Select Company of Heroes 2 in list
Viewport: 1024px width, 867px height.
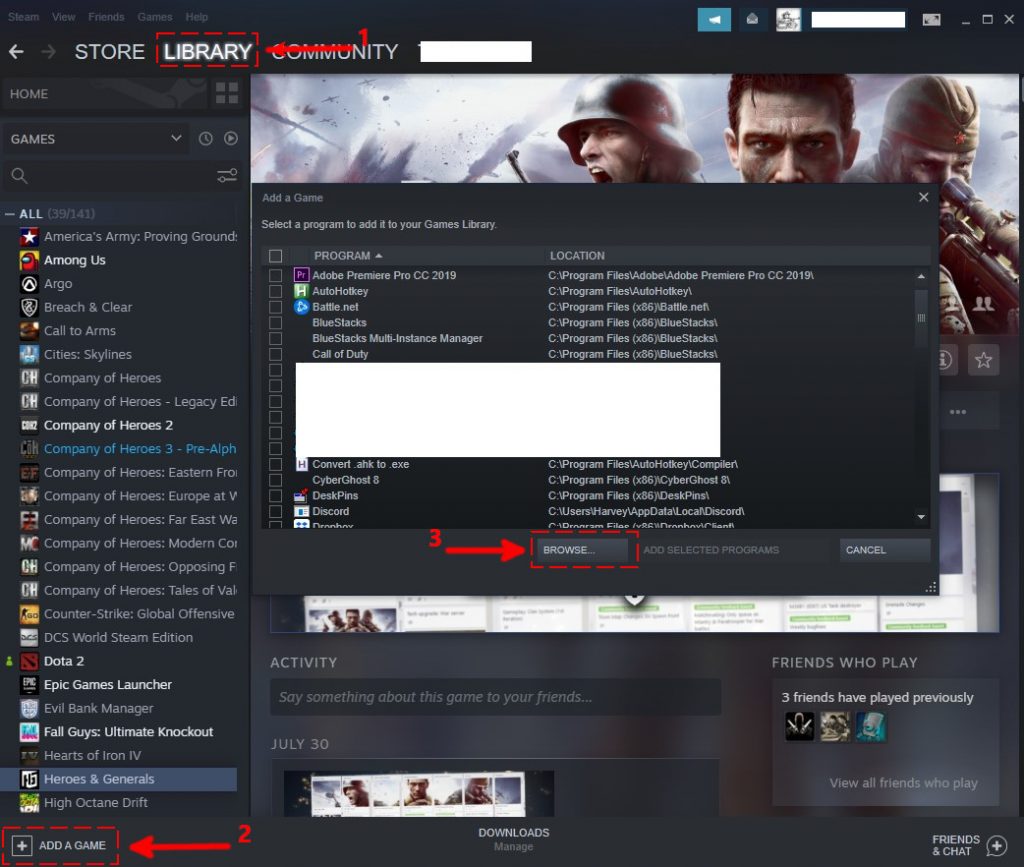(119, 426)
